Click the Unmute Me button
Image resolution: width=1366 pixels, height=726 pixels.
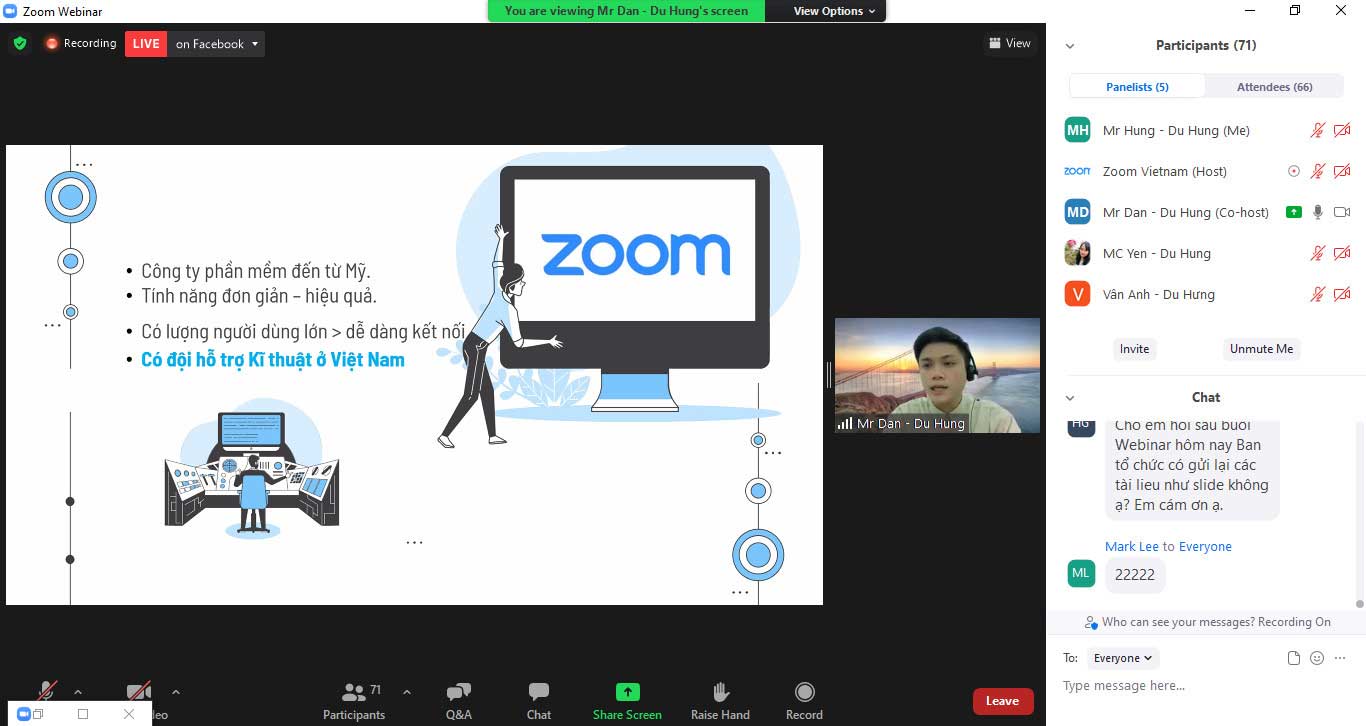1261,349
